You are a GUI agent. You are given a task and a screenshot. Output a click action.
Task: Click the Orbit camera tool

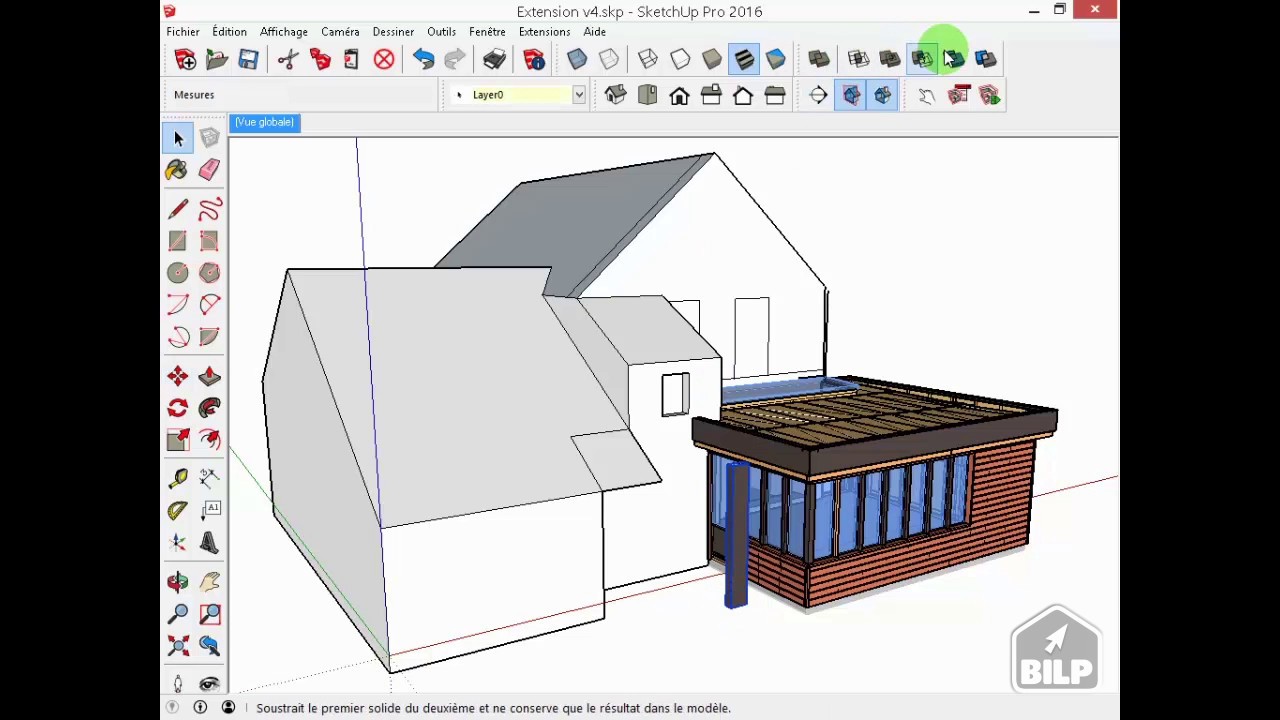[177, 582]
